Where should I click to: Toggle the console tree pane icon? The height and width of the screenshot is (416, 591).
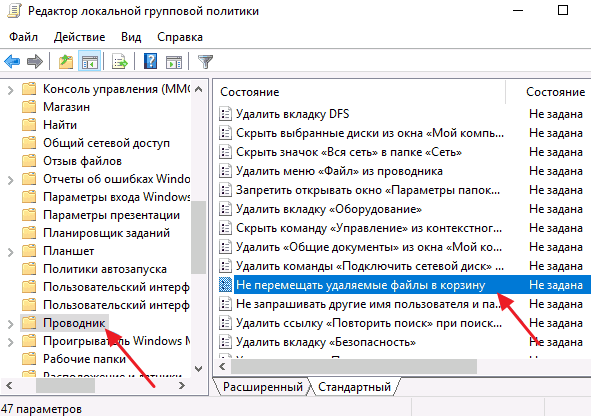point(90,61)
